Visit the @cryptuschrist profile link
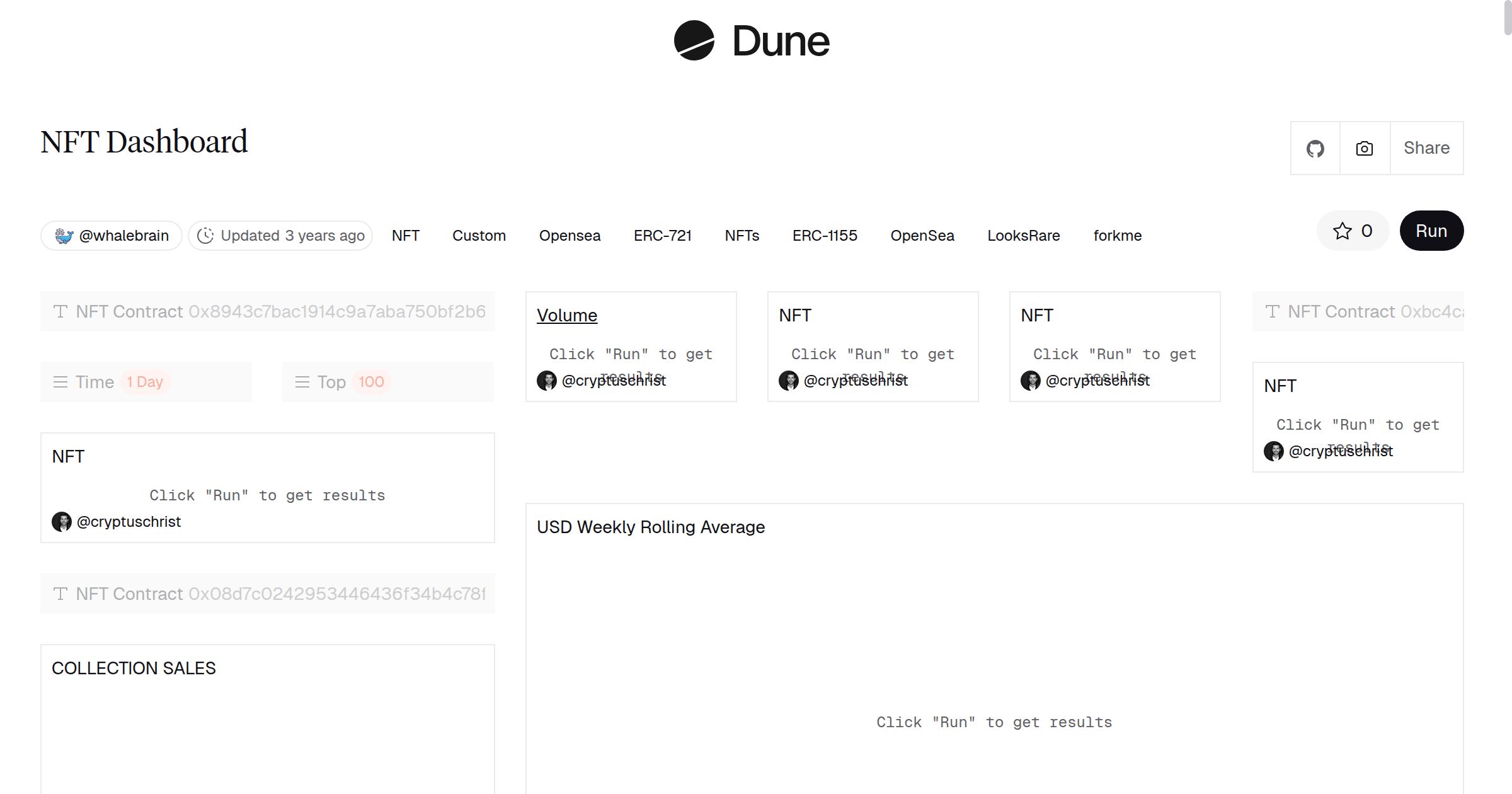Screen dimensions: 1512x794 click(x=614, y=380)
